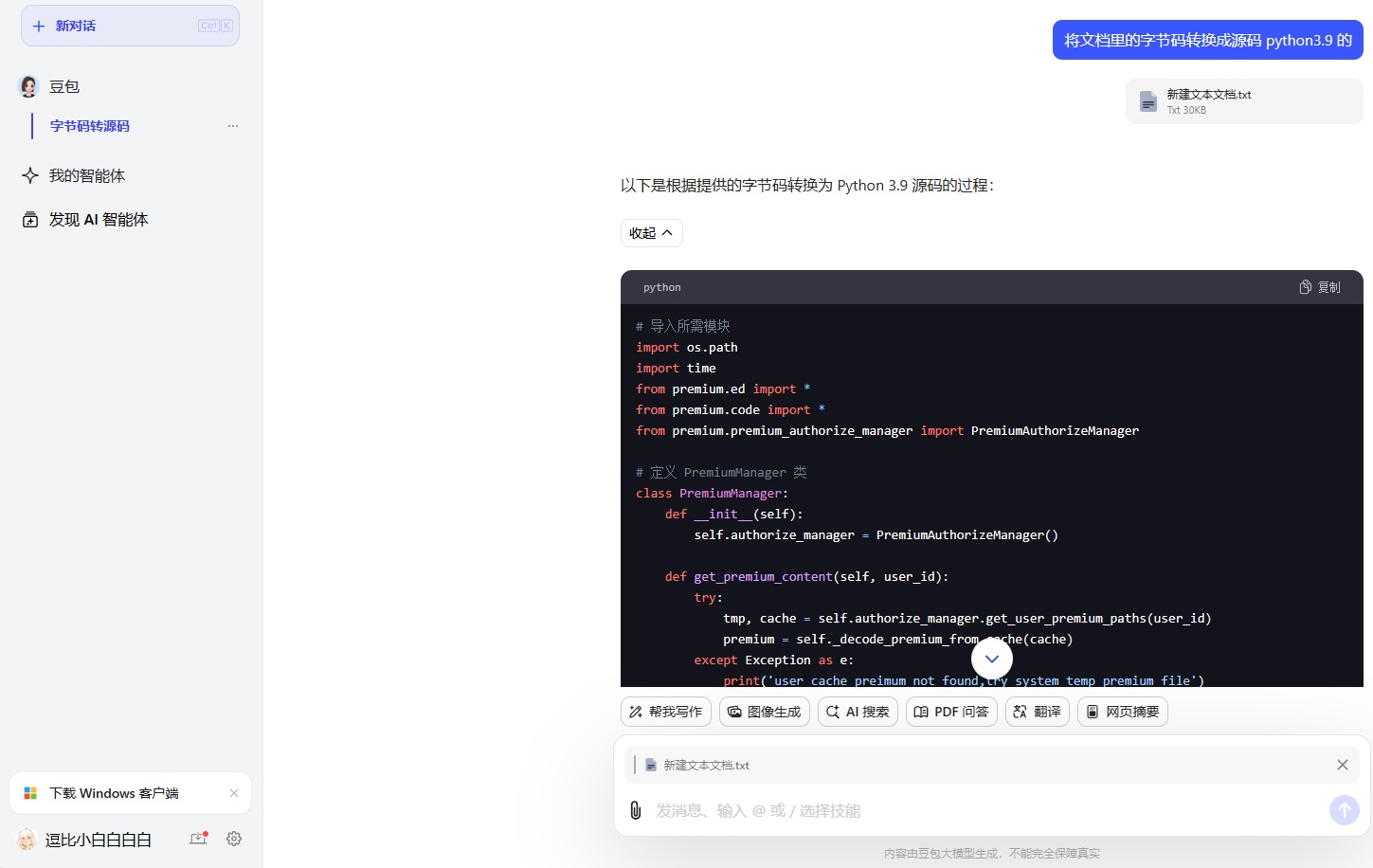Select the 帮我写作 skill
This screenshot has height=868, width=1373.
tap(666, 712)
